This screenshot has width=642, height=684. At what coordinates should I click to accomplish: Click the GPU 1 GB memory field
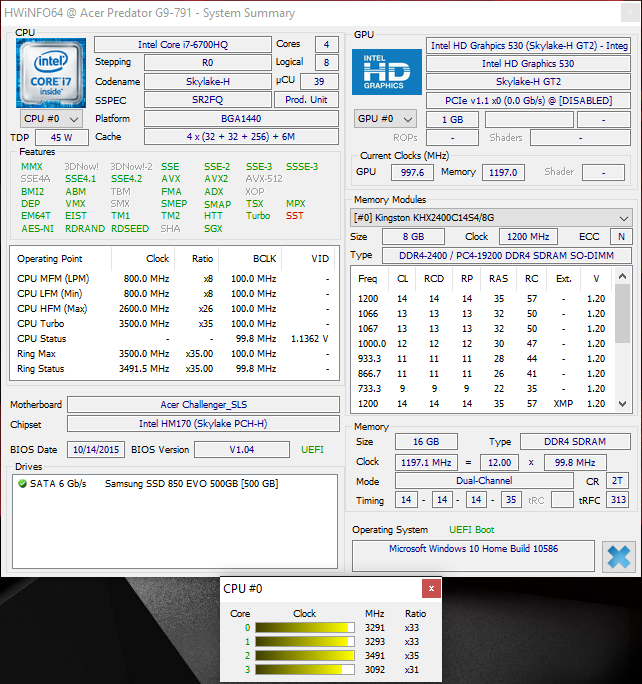(452, 120)
